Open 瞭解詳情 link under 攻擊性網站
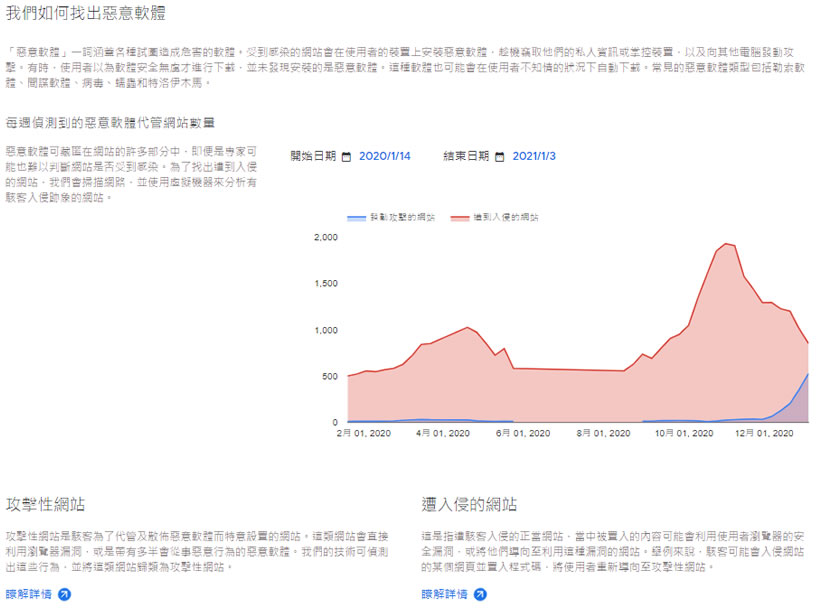Viewport: 820px width, 608px height. click(x=29, y=594)
